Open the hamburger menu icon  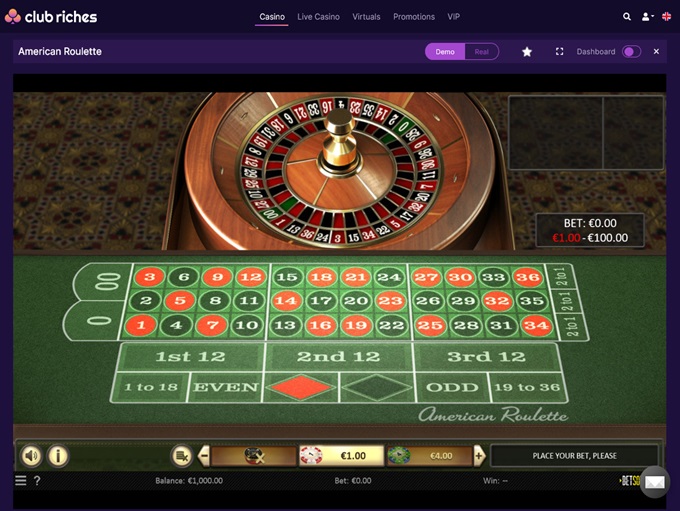tap(21, 480)
